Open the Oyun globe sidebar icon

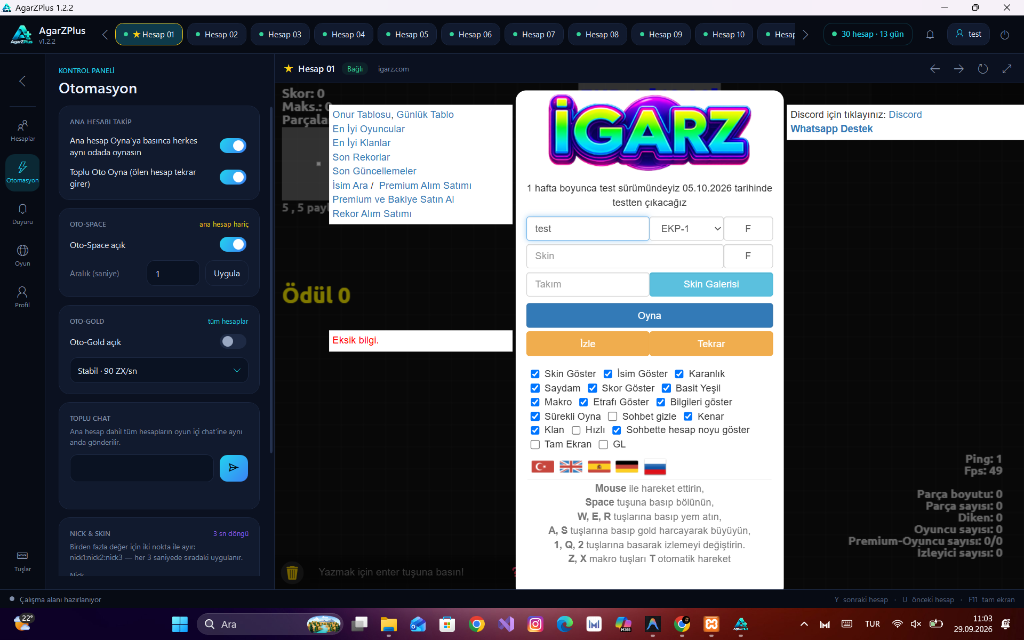(22, 255)
